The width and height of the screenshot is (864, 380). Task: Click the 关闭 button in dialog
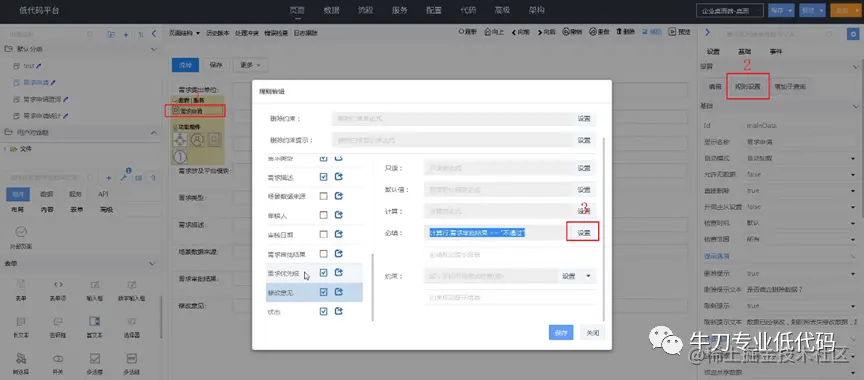pyautogui.click(x=592, y=333)
